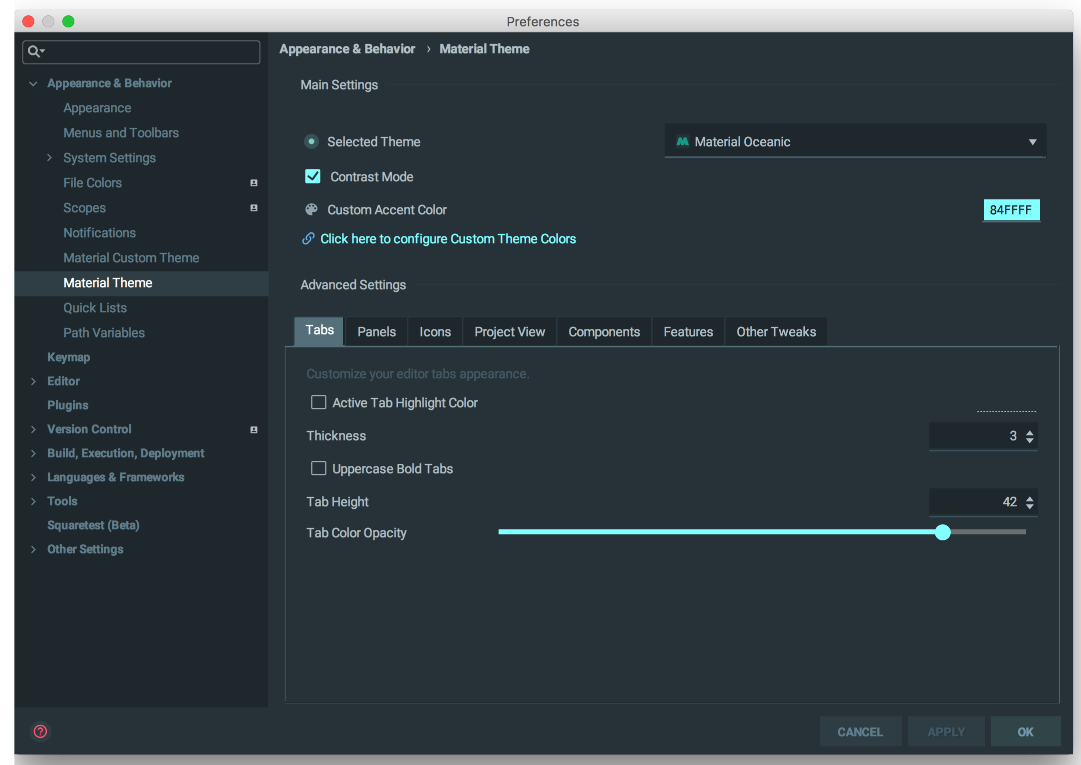Uncheck the Contrast Mode checkbox
The image size is (1081, 765).
312,176
